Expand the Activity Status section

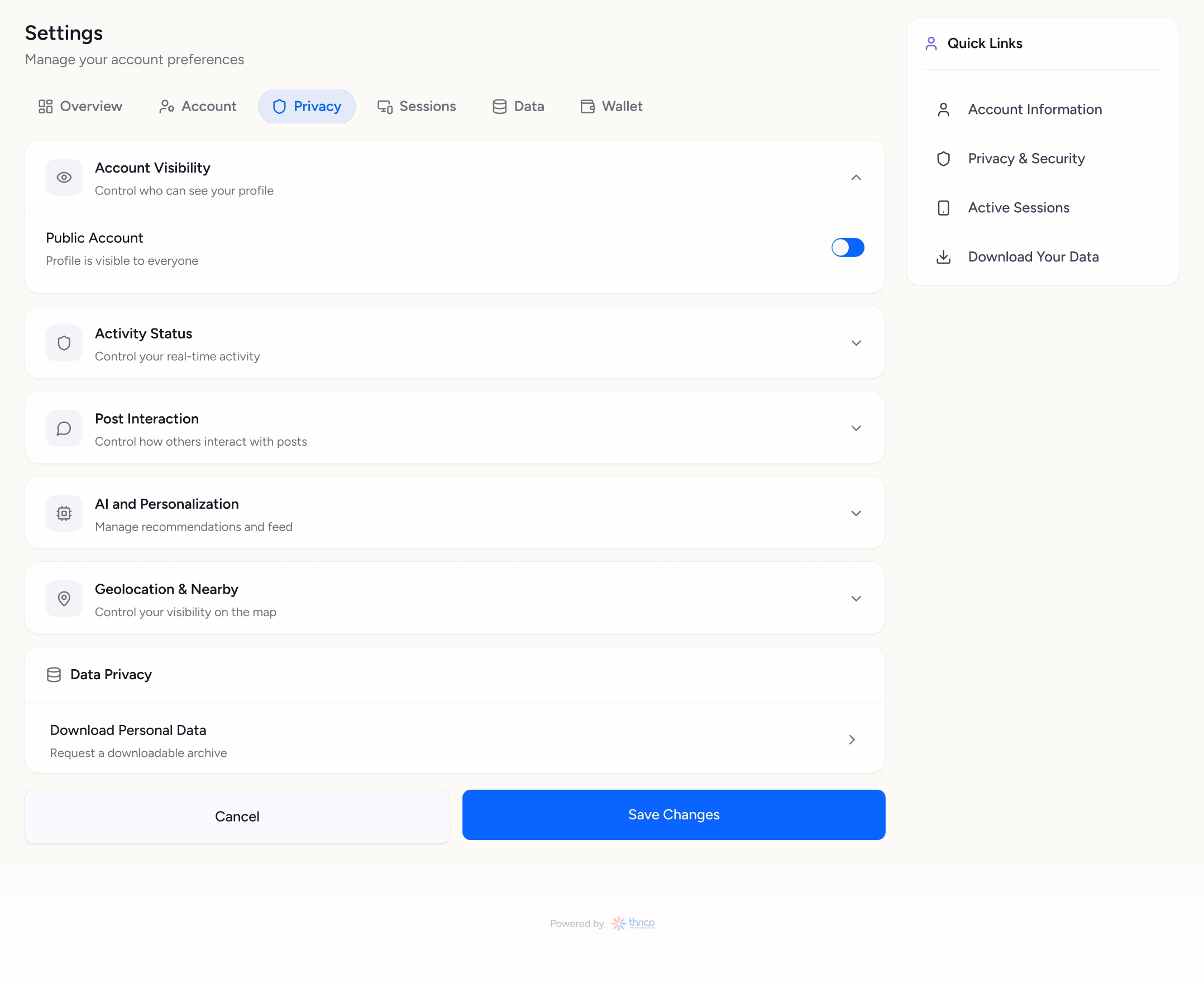click(x=856, y=343)
